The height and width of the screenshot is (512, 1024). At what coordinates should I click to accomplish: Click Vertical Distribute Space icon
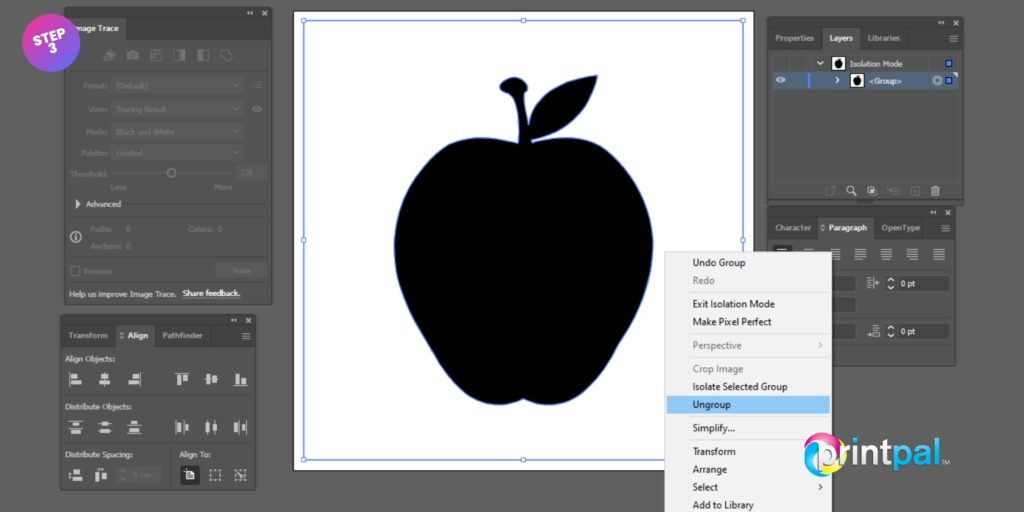[x=76, y=475]
